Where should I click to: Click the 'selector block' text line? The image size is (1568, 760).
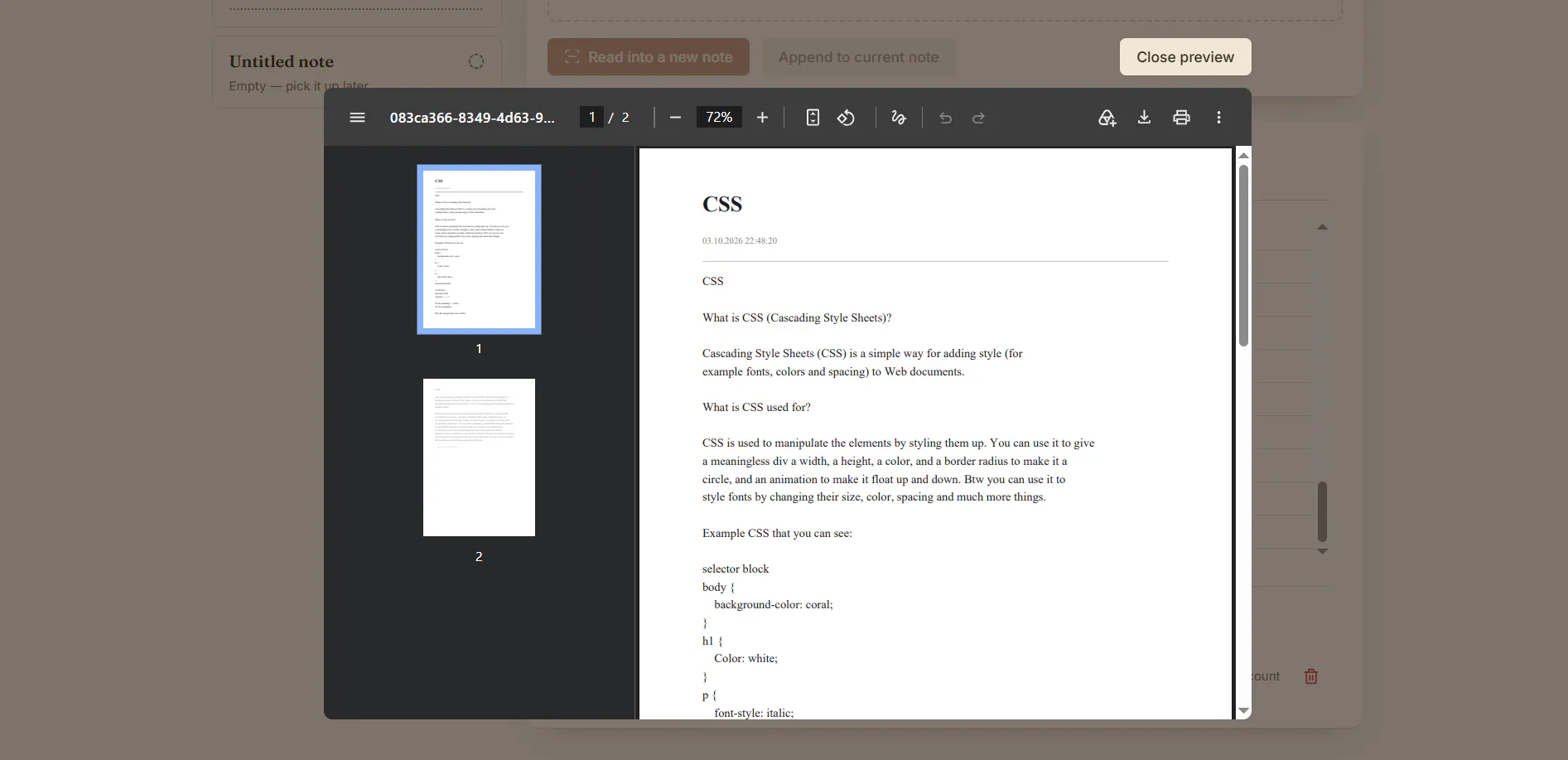pyautogui.click(x=736, y=569)
